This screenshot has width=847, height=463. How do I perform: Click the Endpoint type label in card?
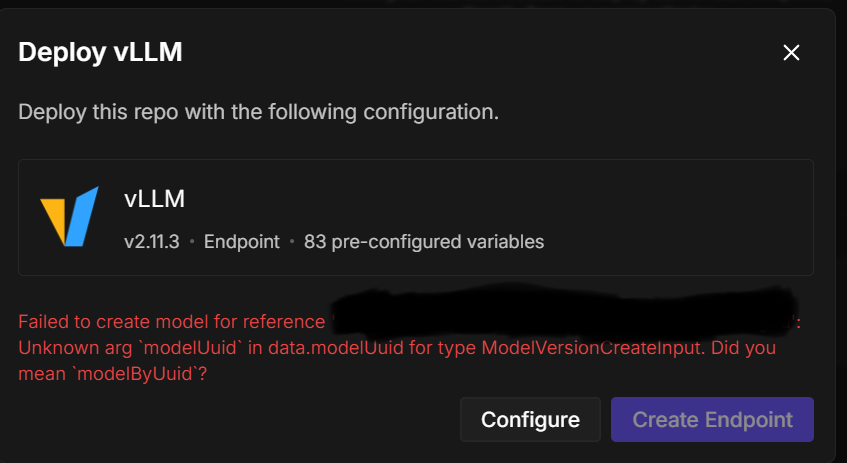pos(242,241)
